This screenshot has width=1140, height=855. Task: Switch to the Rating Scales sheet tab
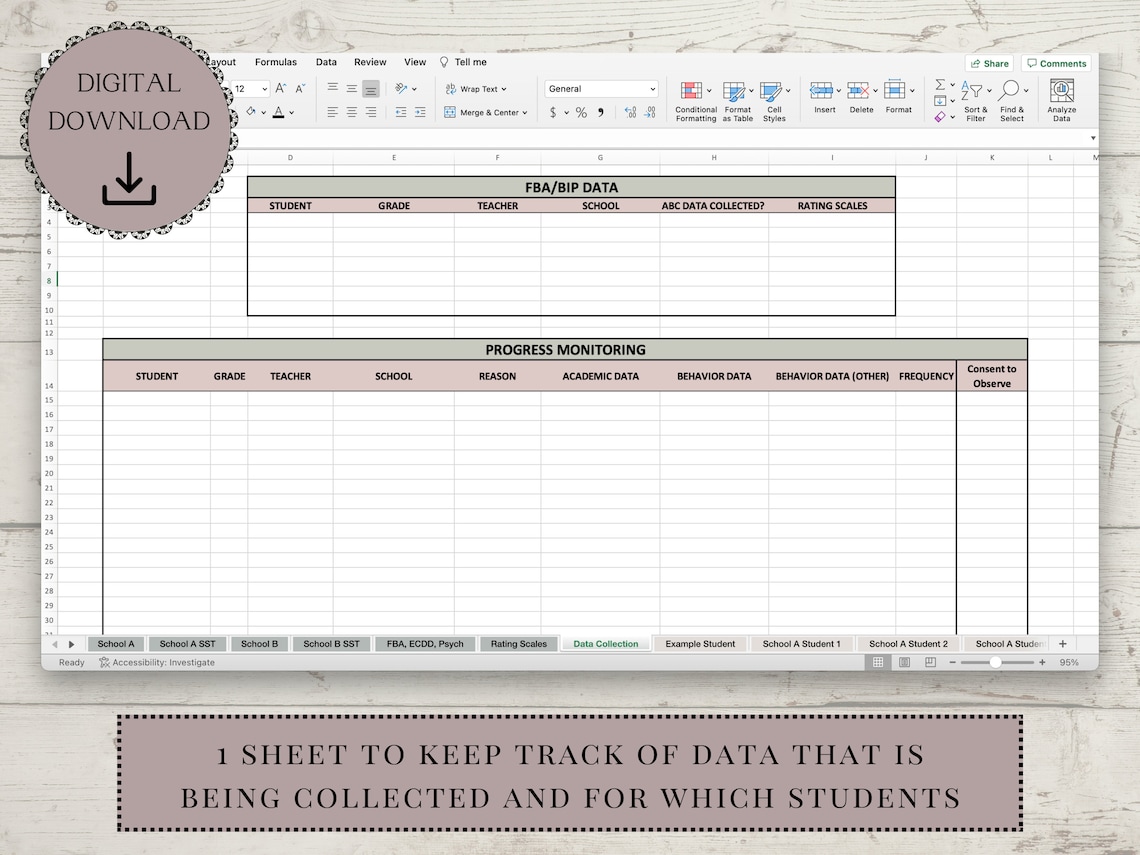point(519,643)
